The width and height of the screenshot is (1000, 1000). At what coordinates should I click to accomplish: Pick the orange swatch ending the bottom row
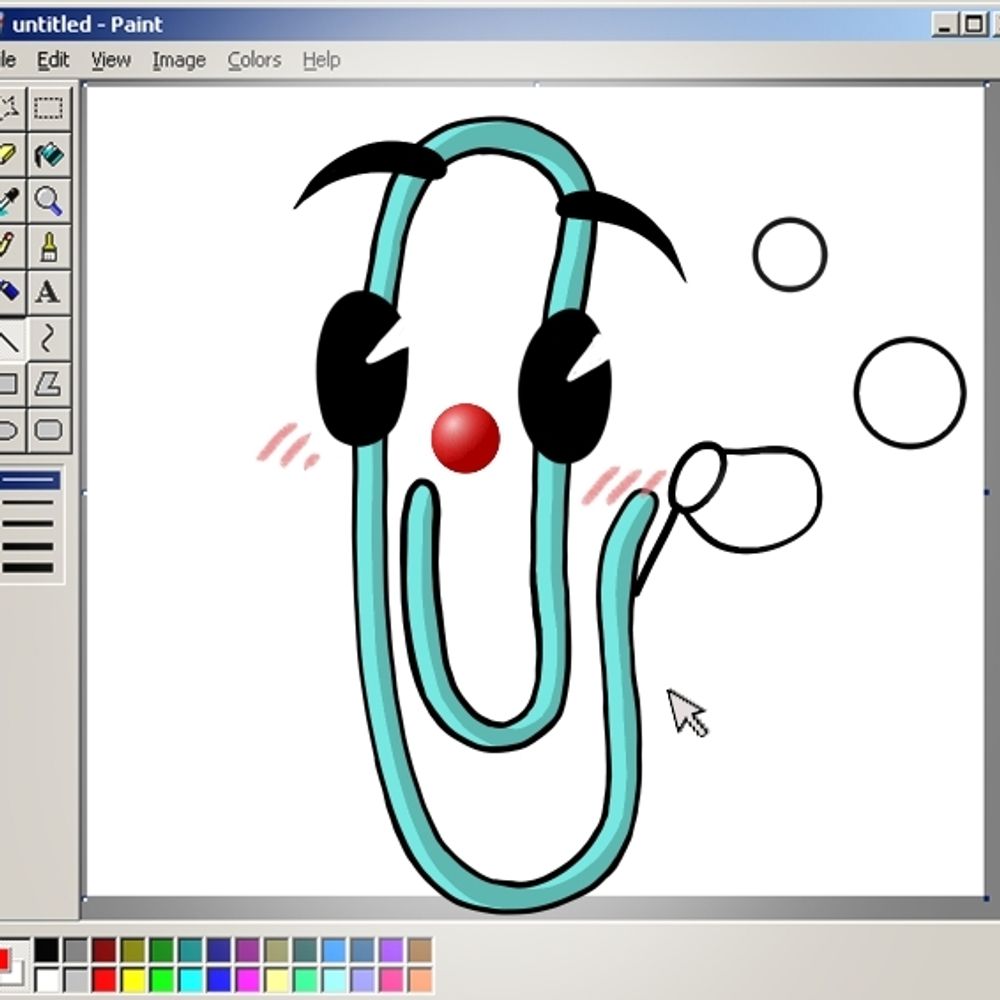[420, 980]
